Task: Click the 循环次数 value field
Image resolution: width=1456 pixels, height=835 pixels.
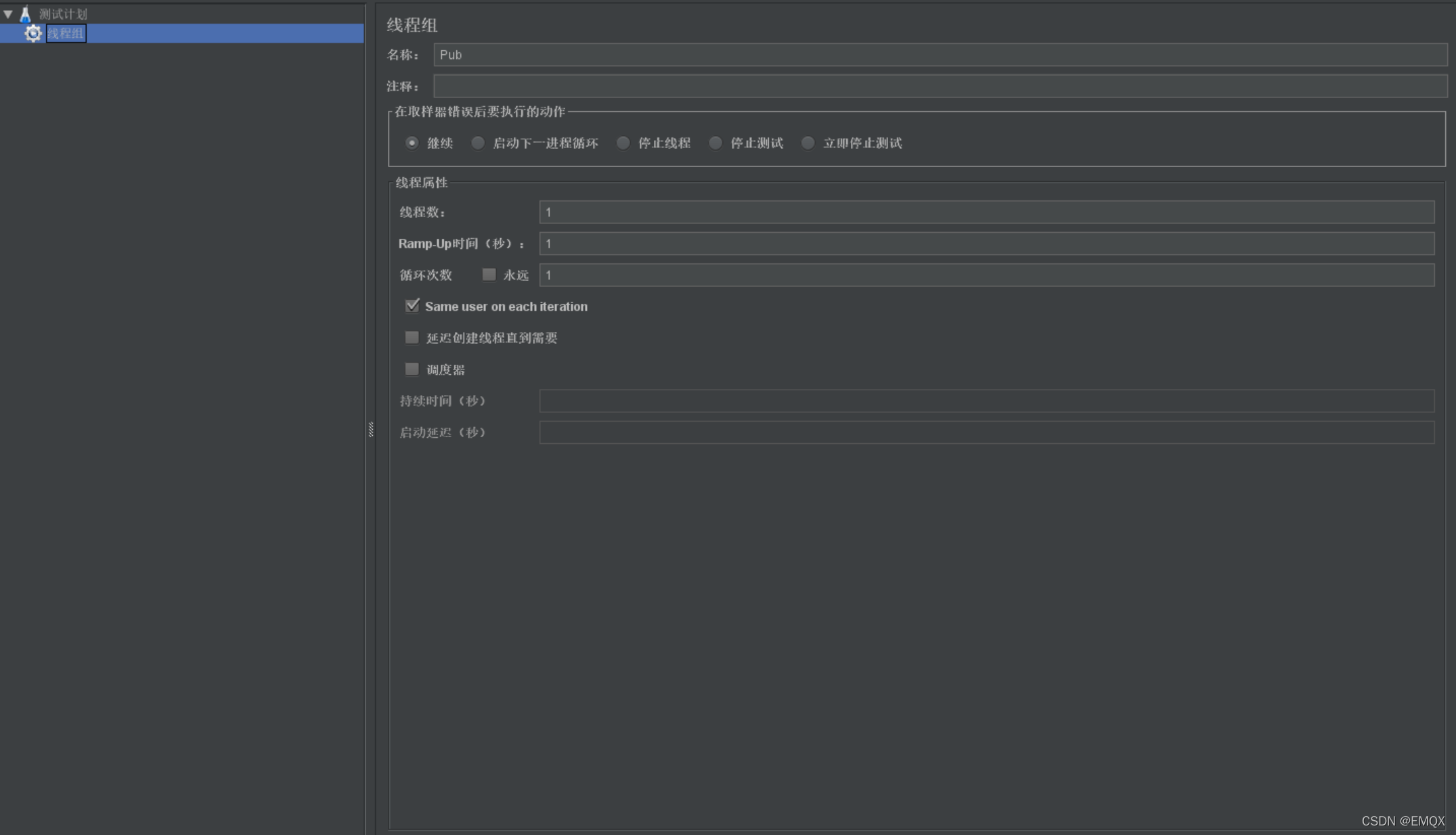Action: (x=986, y=275)
